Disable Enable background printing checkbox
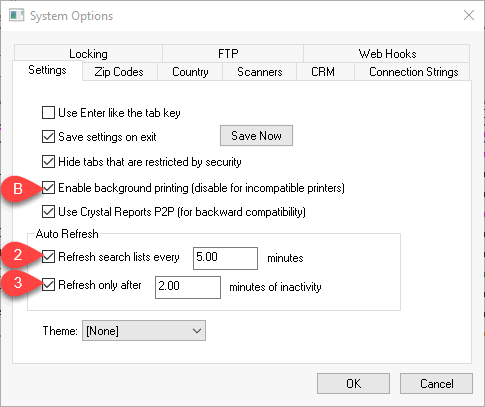Image resolution: width=485 pixels, height=407 pixels. pyautogui.click(x=48, y=188)
